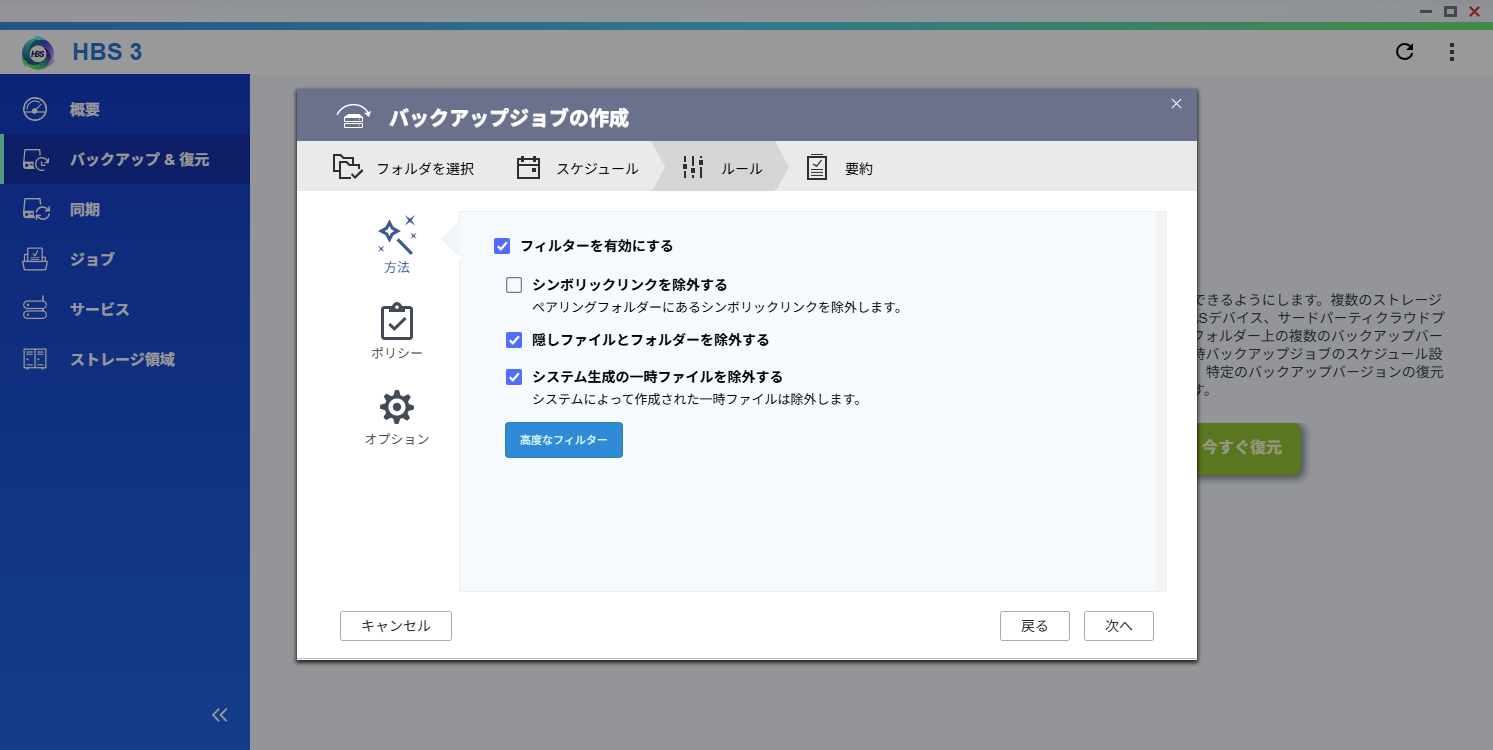Collapse the left sidebar with double chevron
Viewport: 1493px width, 750px height.
220,714
